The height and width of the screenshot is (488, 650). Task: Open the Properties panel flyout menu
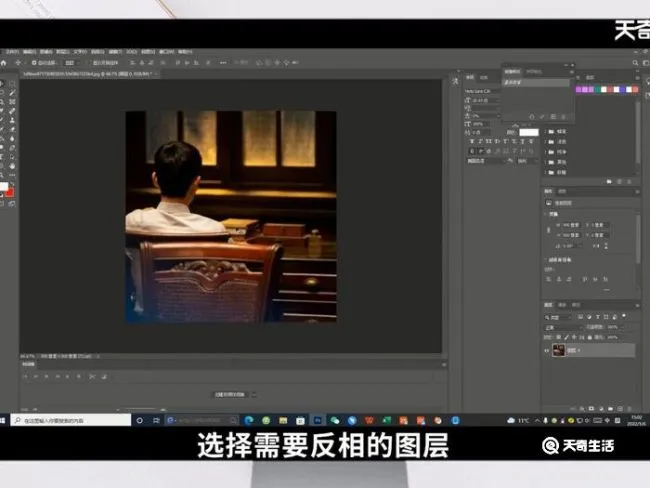[x=637, y=192]
